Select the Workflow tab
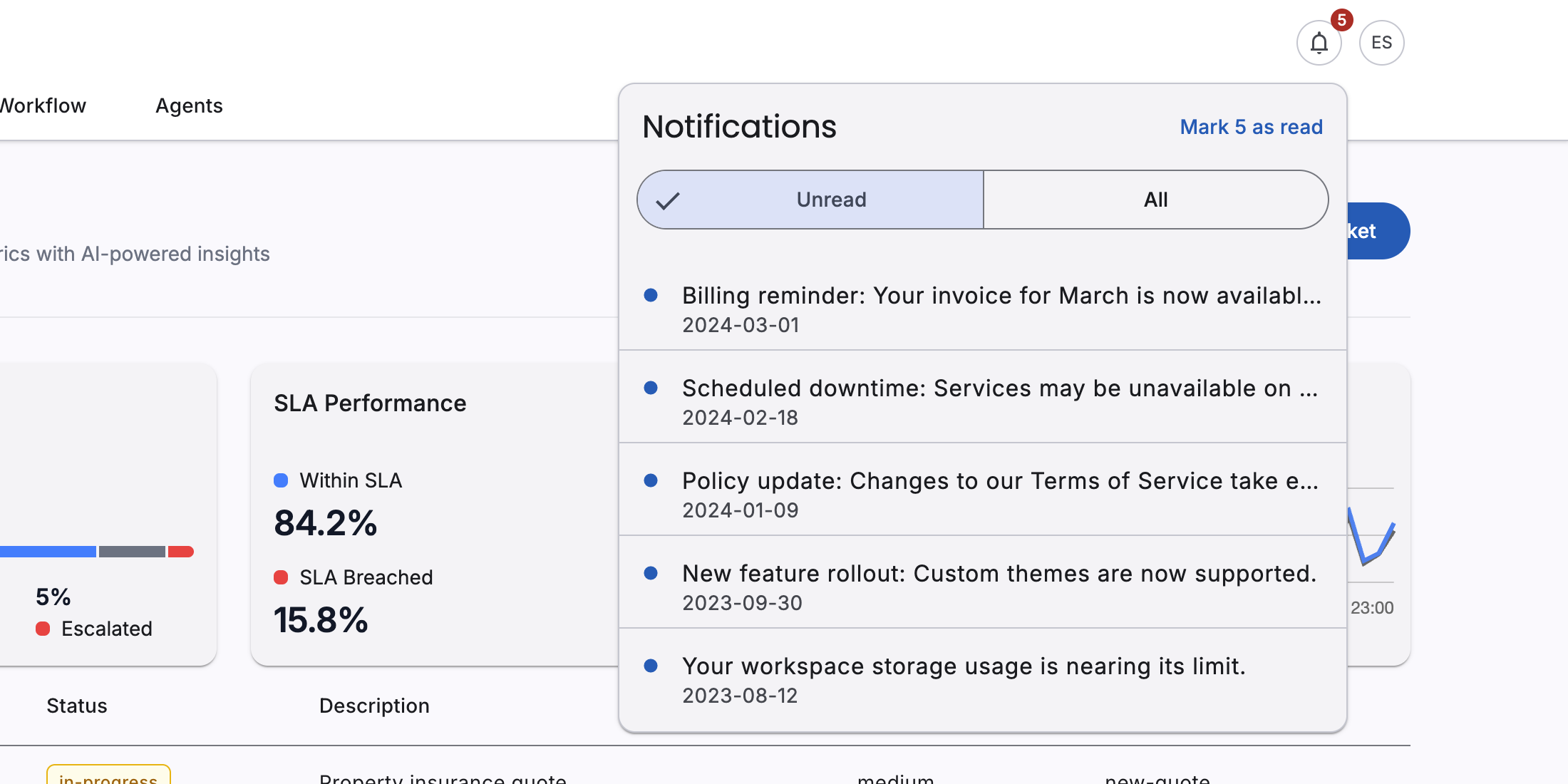Screen dimensions: 1568x784 click(x=43, y=105)
